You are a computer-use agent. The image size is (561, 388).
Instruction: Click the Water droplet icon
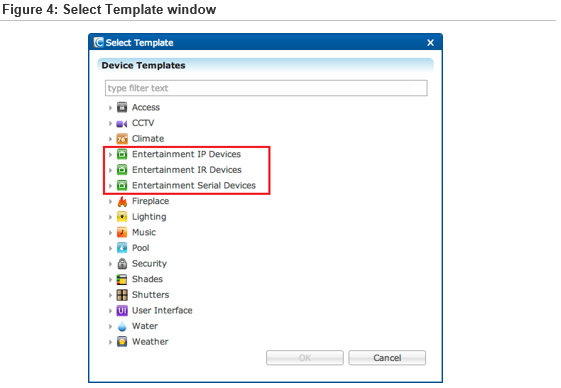122,326
